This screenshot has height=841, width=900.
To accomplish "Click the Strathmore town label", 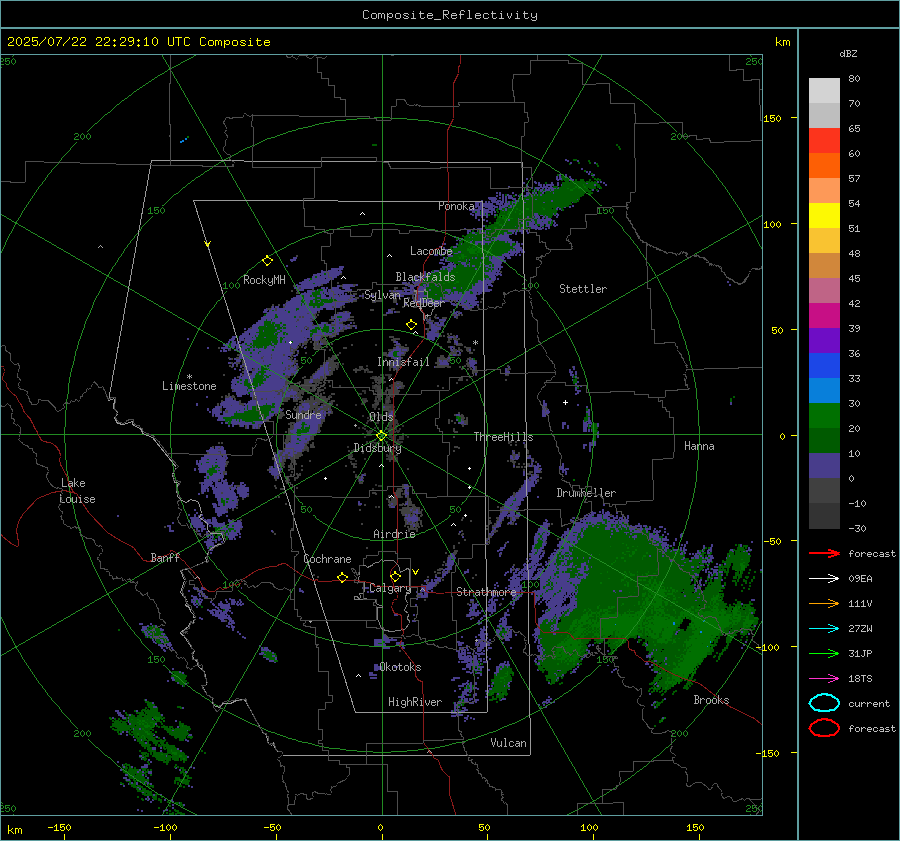I will point(486,592).
